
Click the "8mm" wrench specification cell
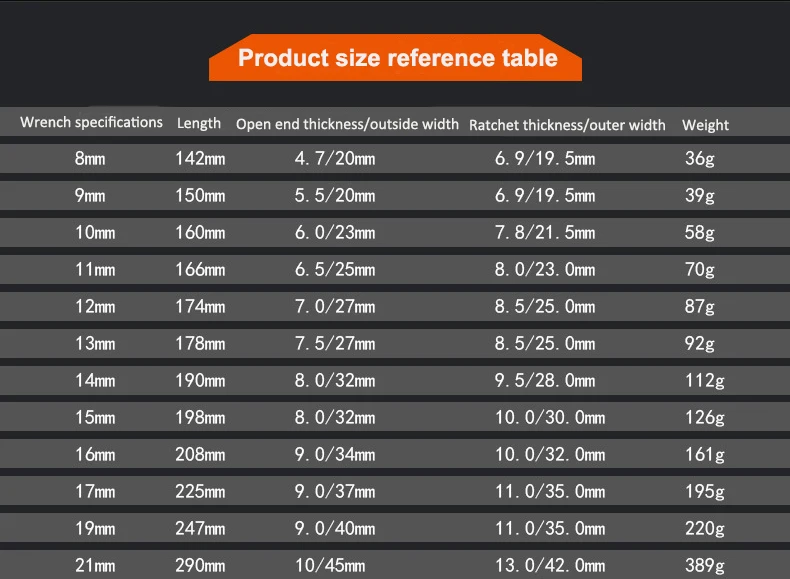coord(90,159)
